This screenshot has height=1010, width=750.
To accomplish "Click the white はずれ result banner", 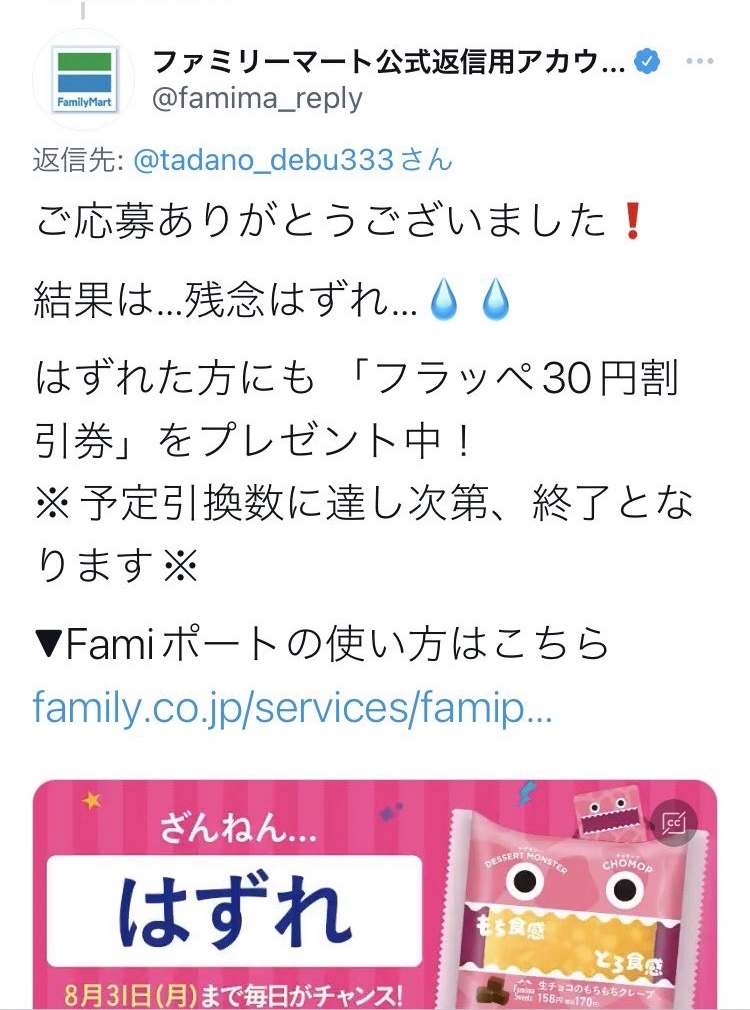I will click(x=235, y=911).
